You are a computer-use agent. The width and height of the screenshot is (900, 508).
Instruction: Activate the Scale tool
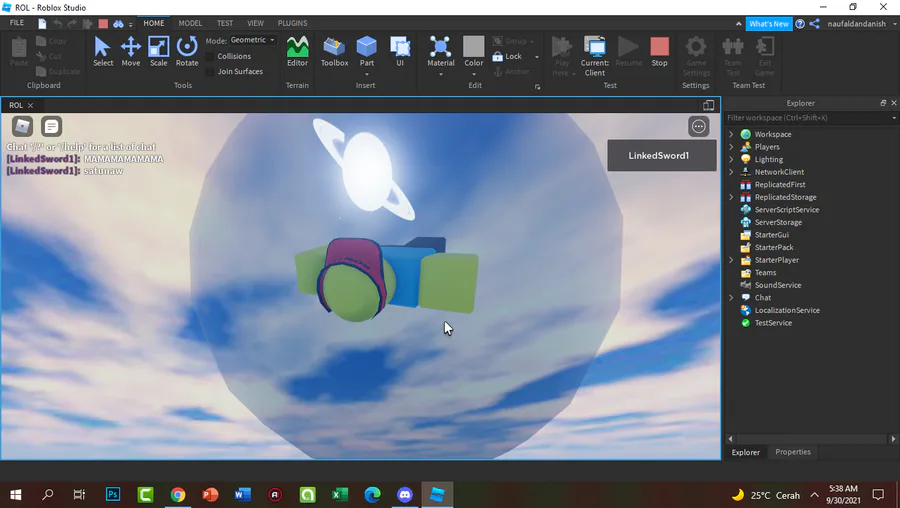tap(158, 52)
